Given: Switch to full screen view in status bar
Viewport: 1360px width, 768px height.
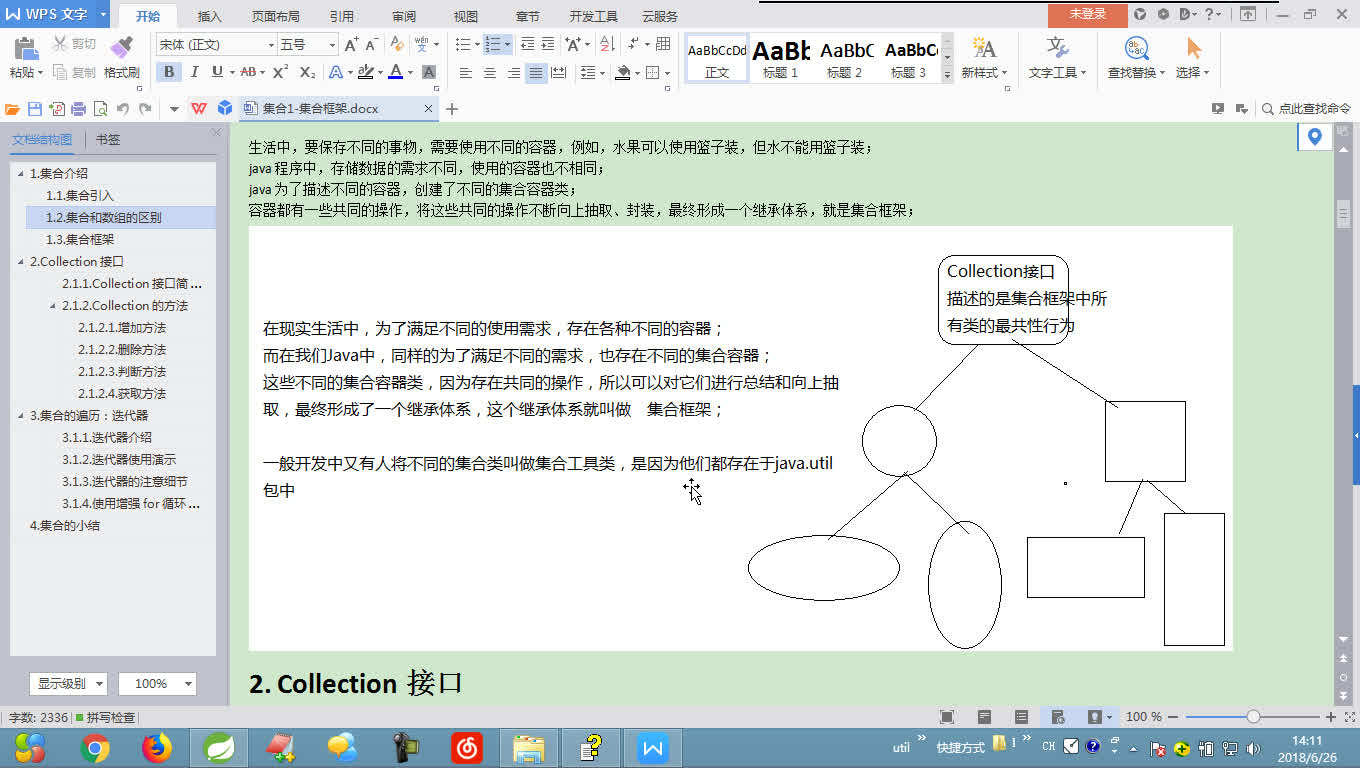Looking at the screenshot, I should coord(947,717).
